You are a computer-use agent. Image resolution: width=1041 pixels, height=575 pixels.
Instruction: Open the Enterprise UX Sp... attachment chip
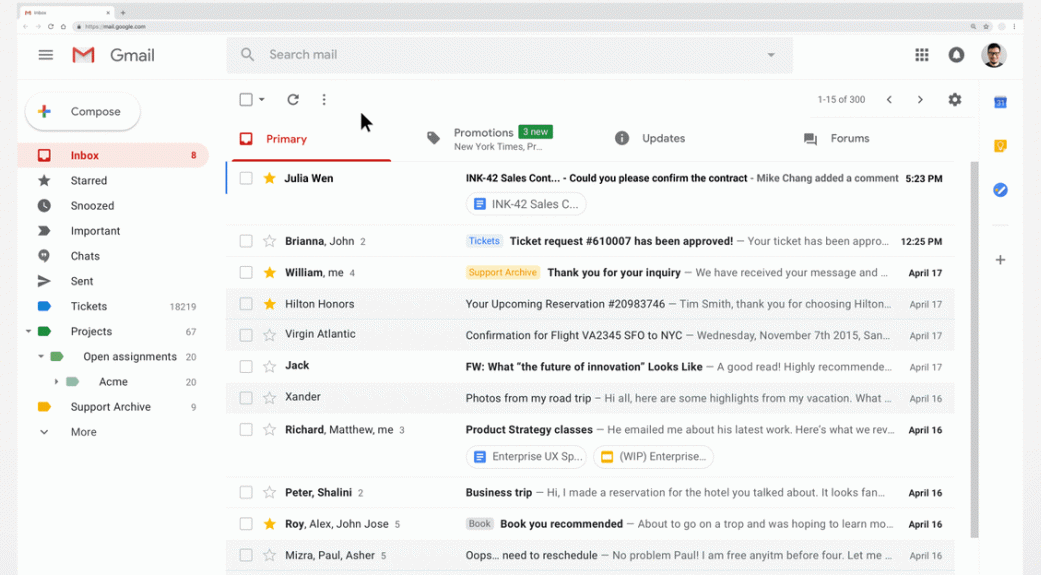coord(526,456)
